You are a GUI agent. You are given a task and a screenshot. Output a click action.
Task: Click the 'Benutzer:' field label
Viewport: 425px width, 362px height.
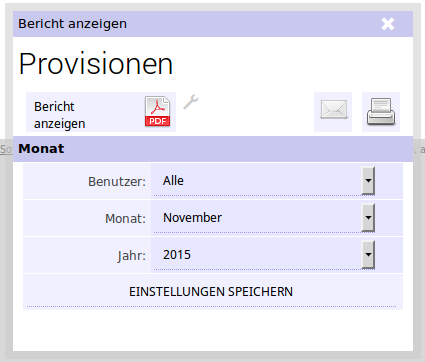click(117, 182)
